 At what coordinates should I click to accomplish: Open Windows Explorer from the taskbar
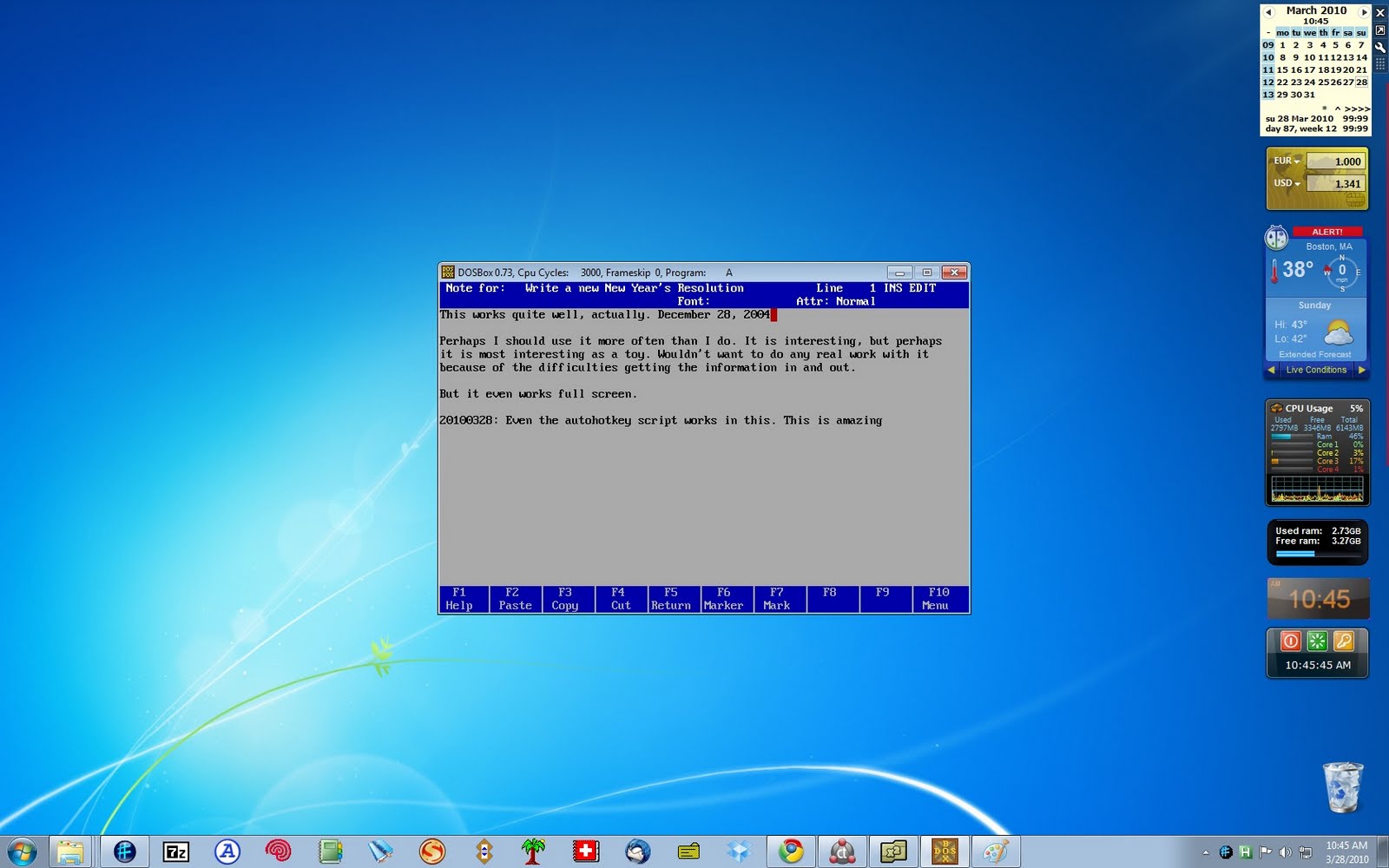(70, 852)
